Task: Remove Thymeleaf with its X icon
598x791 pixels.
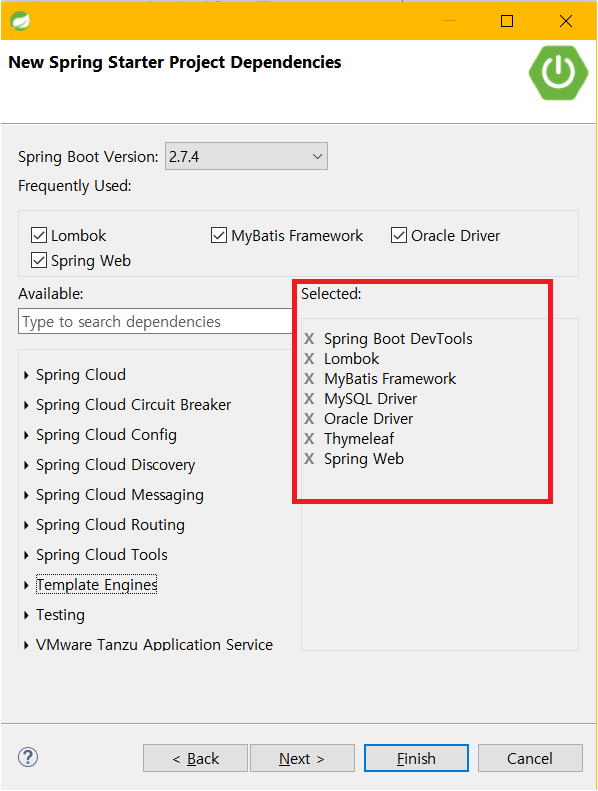Action: click(x=309, y=439)
